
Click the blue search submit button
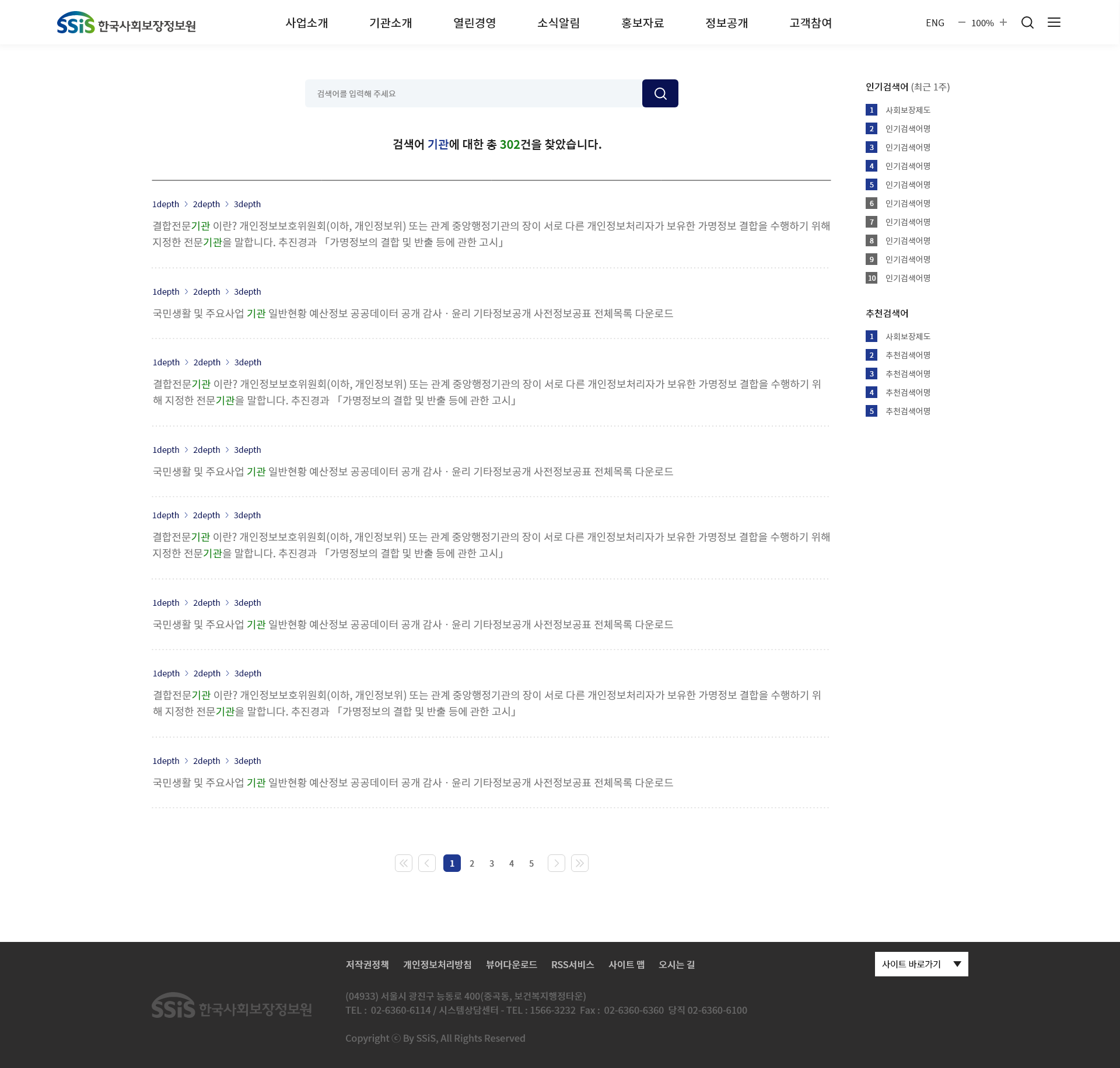click(660, 93)
